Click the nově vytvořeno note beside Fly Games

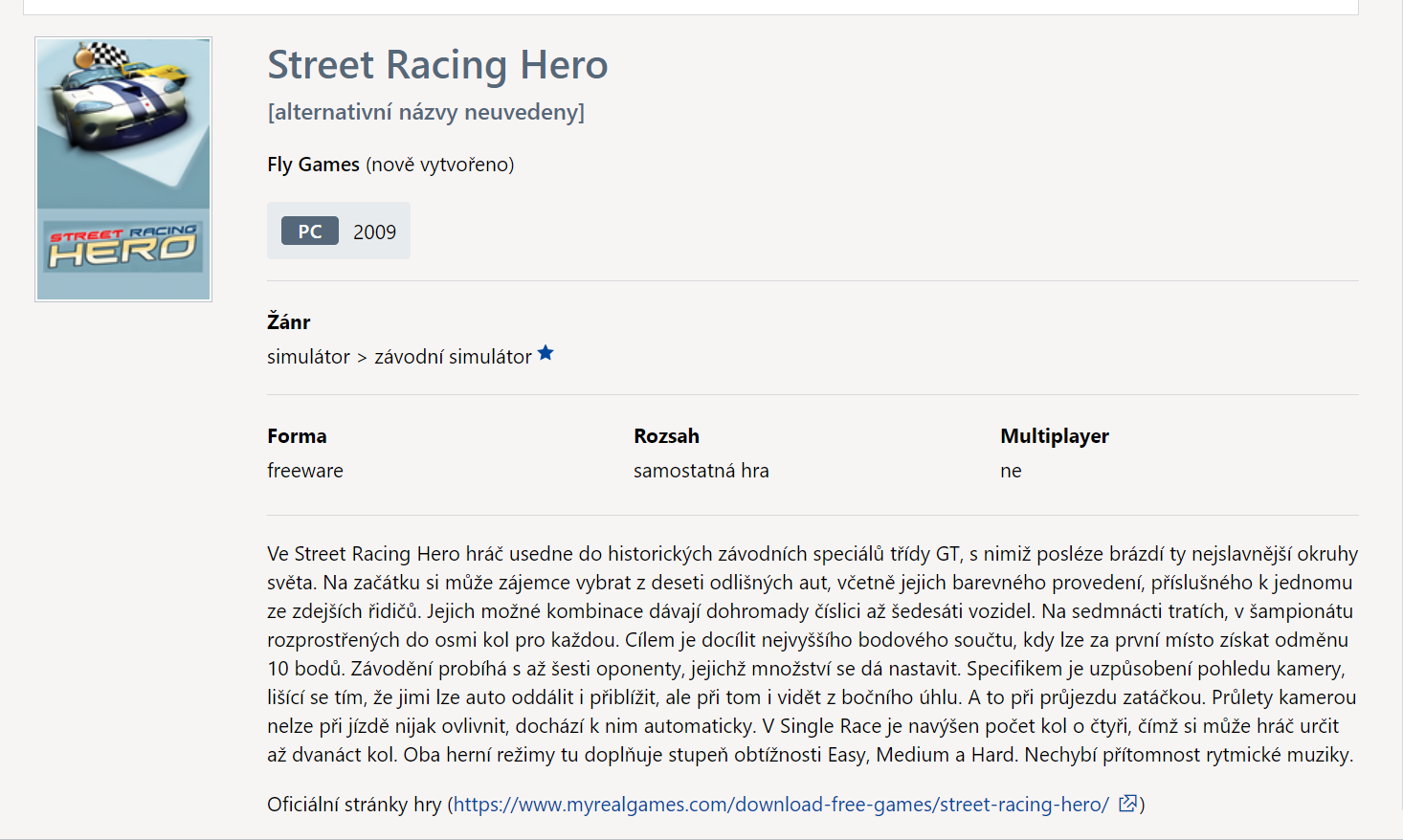click(440, 165)
